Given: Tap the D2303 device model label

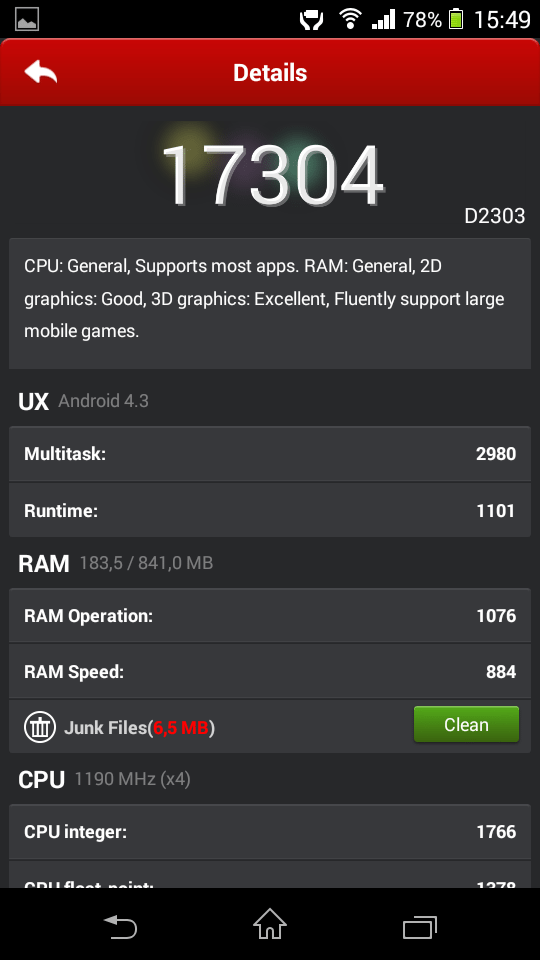Looking at the screenshot, I should click(x=494, y=216).
